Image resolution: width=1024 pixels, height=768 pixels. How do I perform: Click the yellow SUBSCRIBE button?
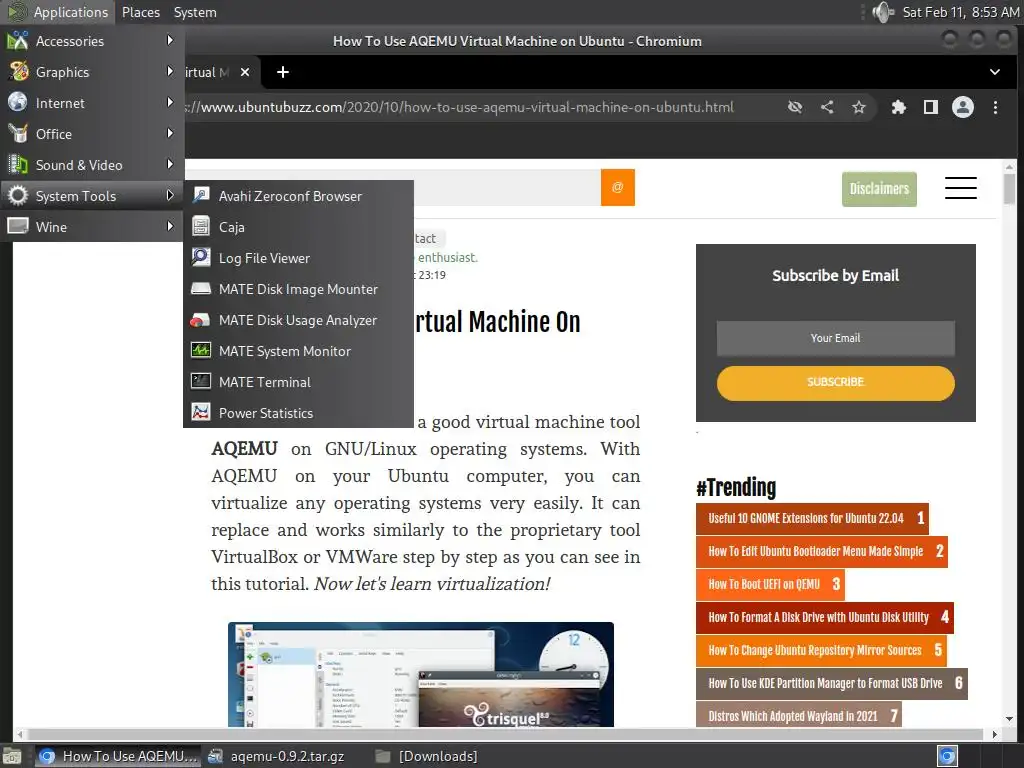point(835,383)
